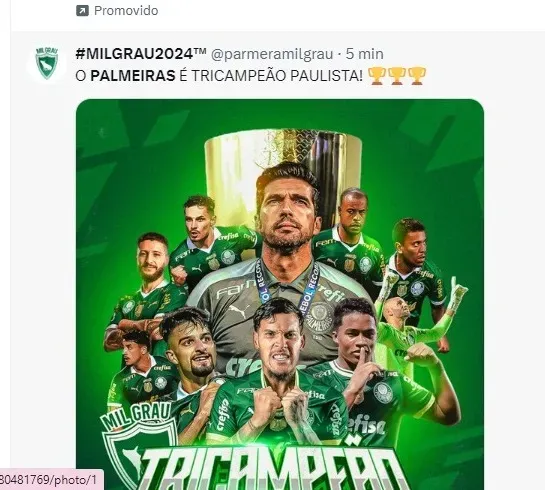Image resolution: width=545 pixels, height=490 pixels.
Task: Open the #MILGRAU2024 display name
Action: click(141, 54)
